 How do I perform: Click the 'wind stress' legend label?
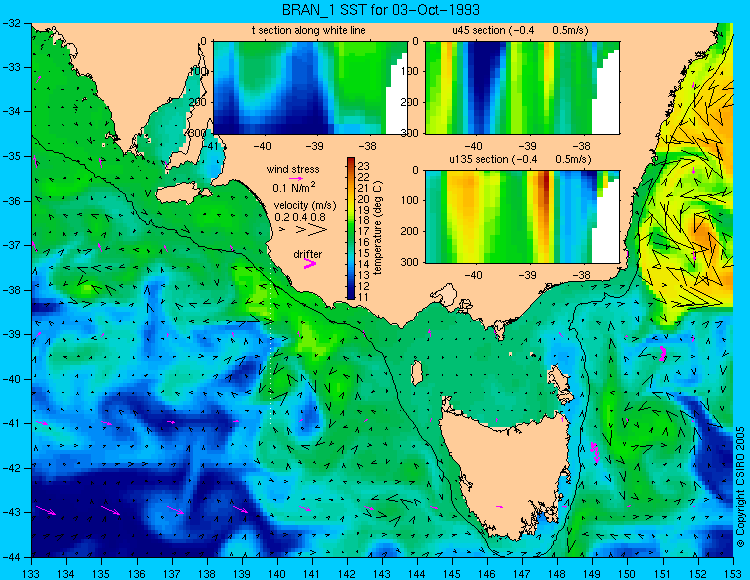pos(293,169)
